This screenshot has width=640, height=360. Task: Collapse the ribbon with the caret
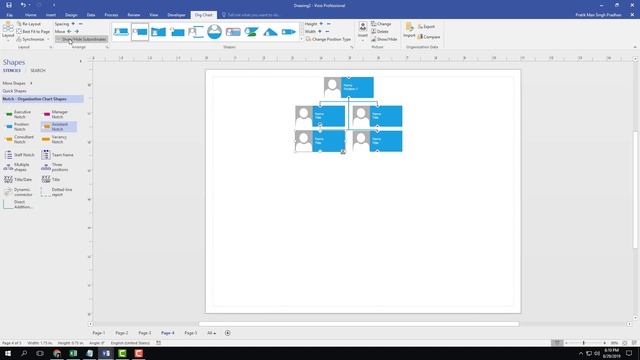[x=634, y=47]
